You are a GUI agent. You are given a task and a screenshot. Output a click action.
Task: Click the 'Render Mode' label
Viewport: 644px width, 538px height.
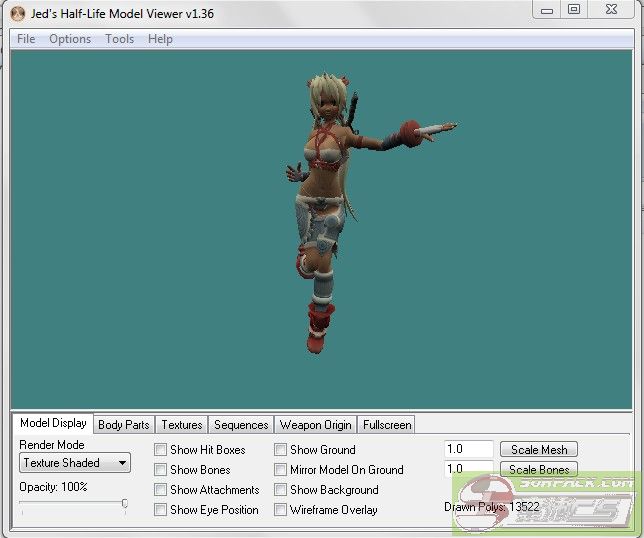click(x=52, y=445)
